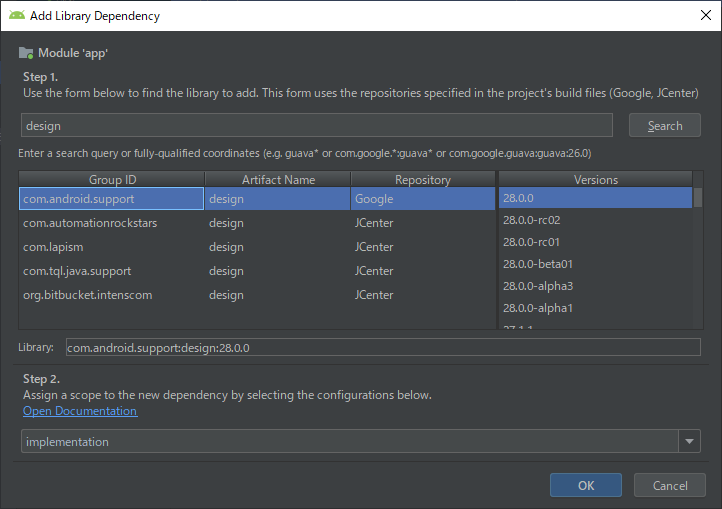Image resolution: width=722 pixels, height=509 pixels.
Task: Open the Open Documentation link
Action: (80, 411)
